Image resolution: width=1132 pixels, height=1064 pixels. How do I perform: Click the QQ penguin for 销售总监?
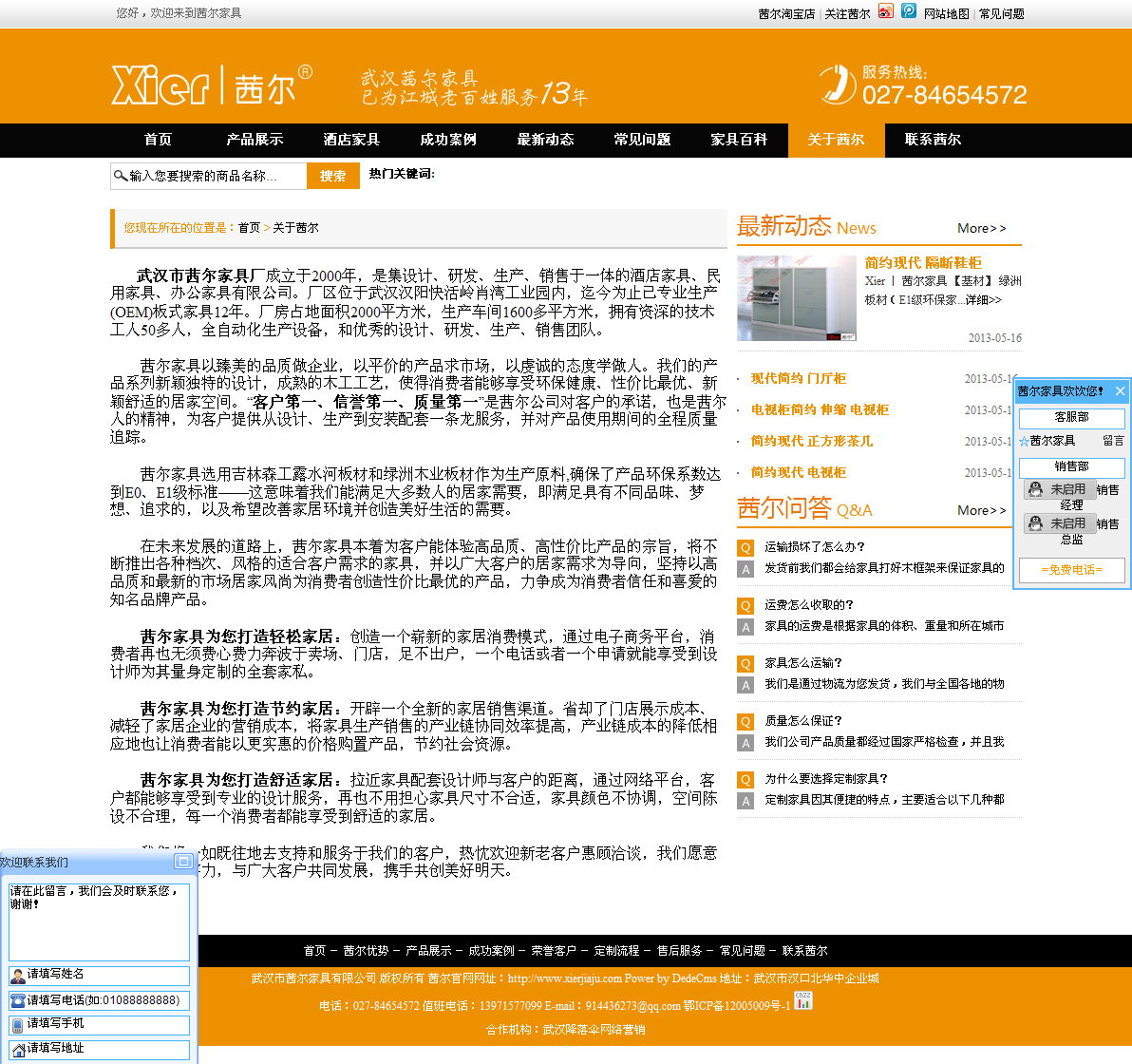pos(1035,524)
